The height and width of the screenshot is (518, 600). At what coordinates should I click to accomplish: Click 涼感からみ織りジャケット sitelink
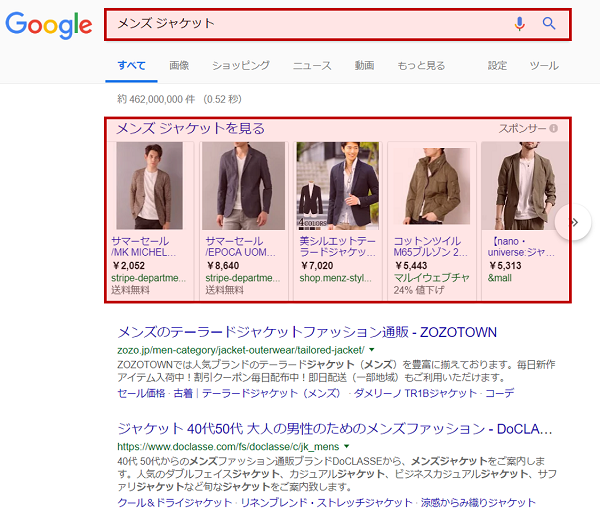coord(478,503)
